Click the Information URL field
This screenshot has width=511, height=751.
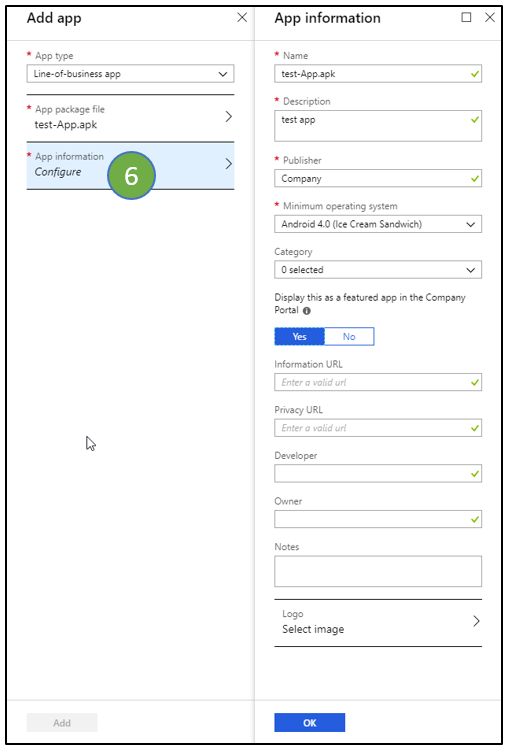pos(378,382)
